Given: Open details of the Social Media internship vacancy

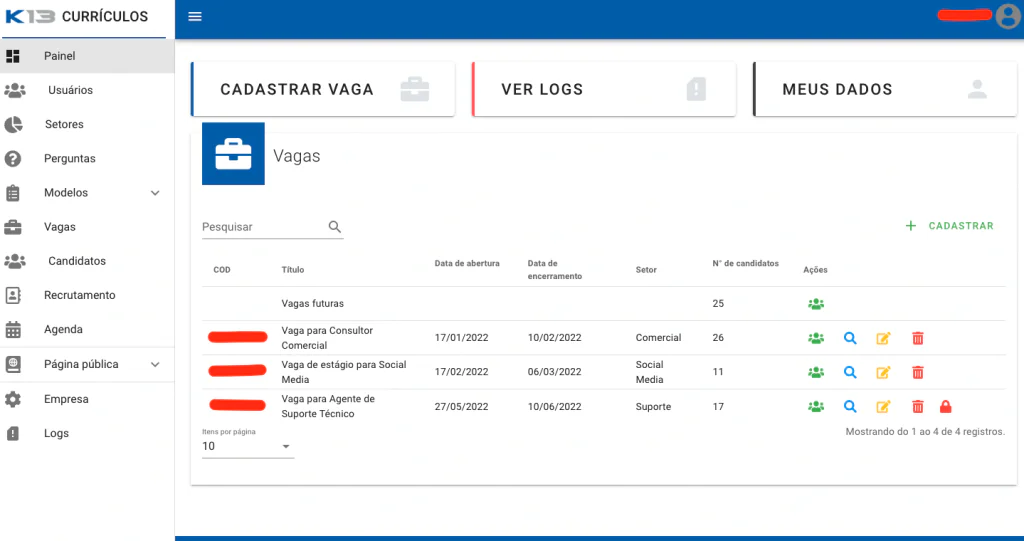Looking at the screenshot, I should [850, 372].
